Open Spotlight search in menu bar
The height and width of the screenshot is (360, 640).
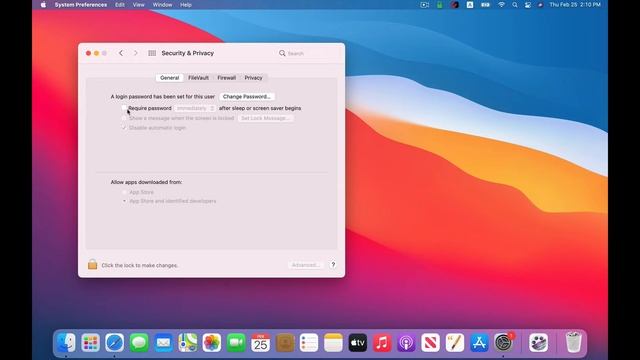point(515,5)
